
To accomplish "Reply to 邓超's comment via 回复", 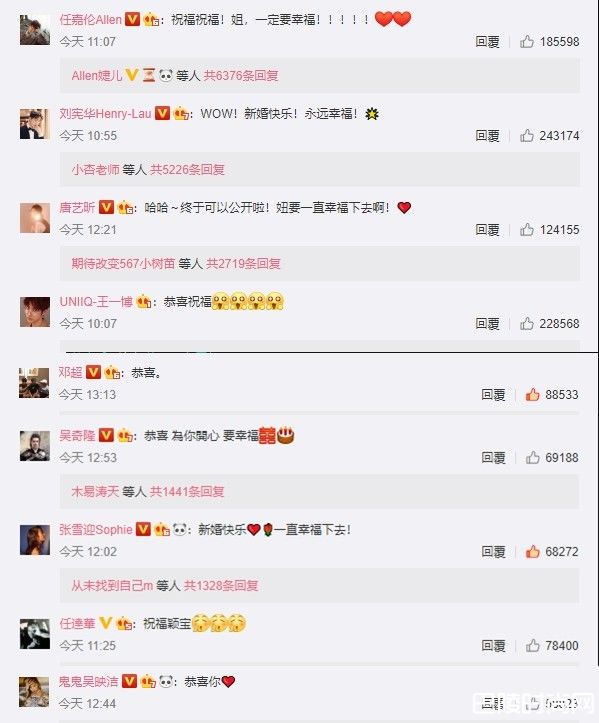I will [493, 395].
